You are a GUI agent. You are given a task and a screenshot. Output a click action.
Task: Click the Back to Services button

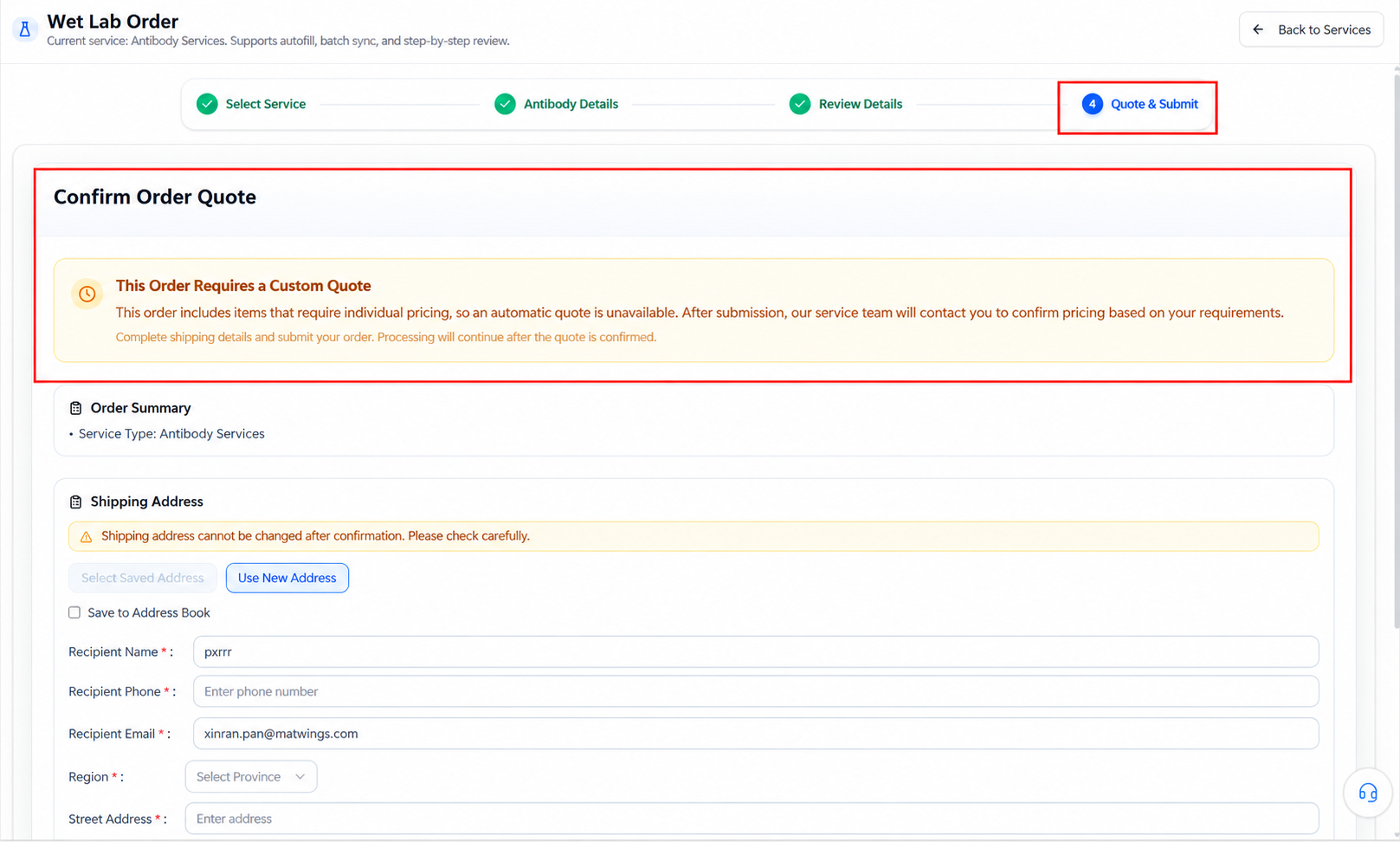tap(1311, 29)
